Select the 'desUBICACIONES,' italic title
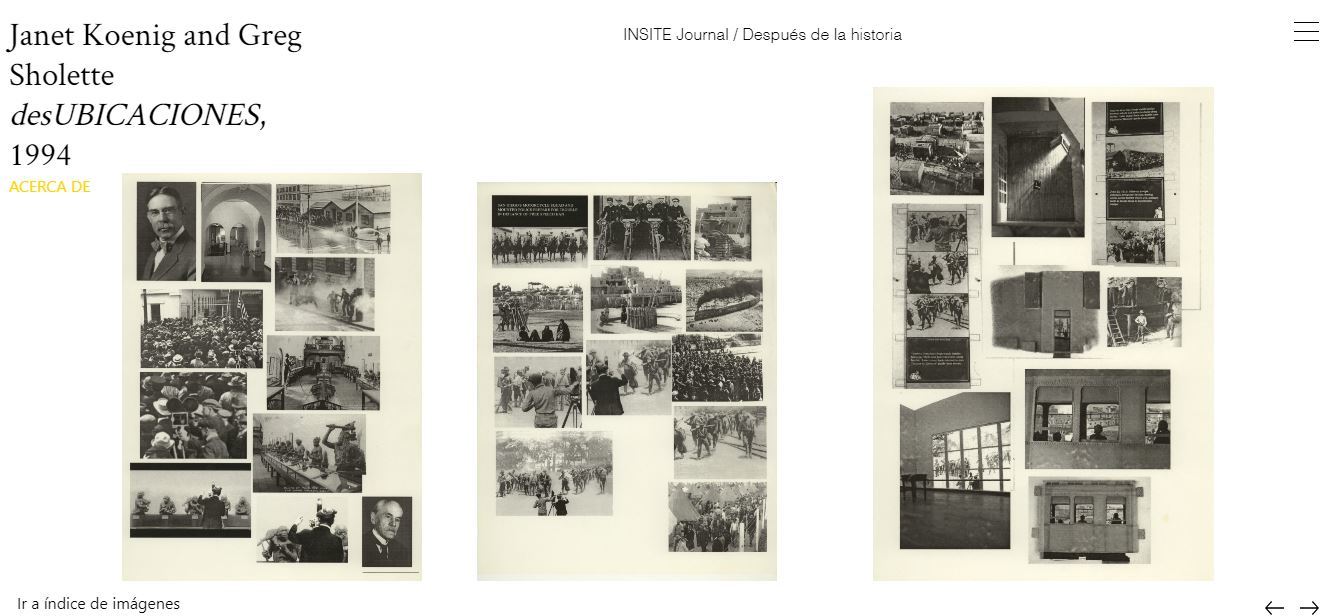 138,115
